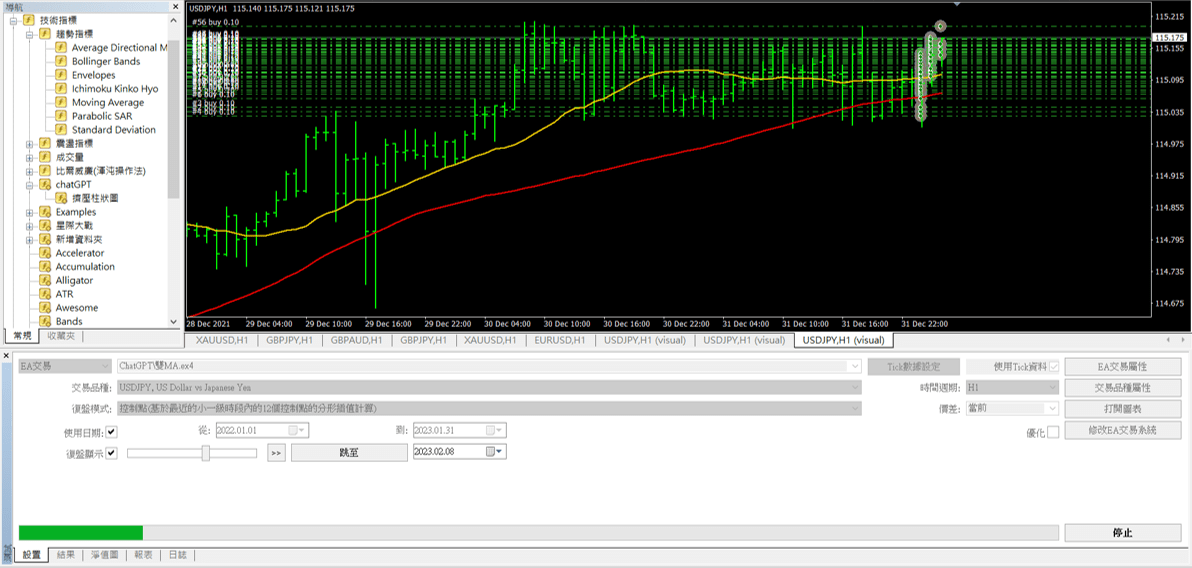Click the Accelerator indicator icon
The height and width of the screenshot is (568, 1192).
tap(45, 253)
